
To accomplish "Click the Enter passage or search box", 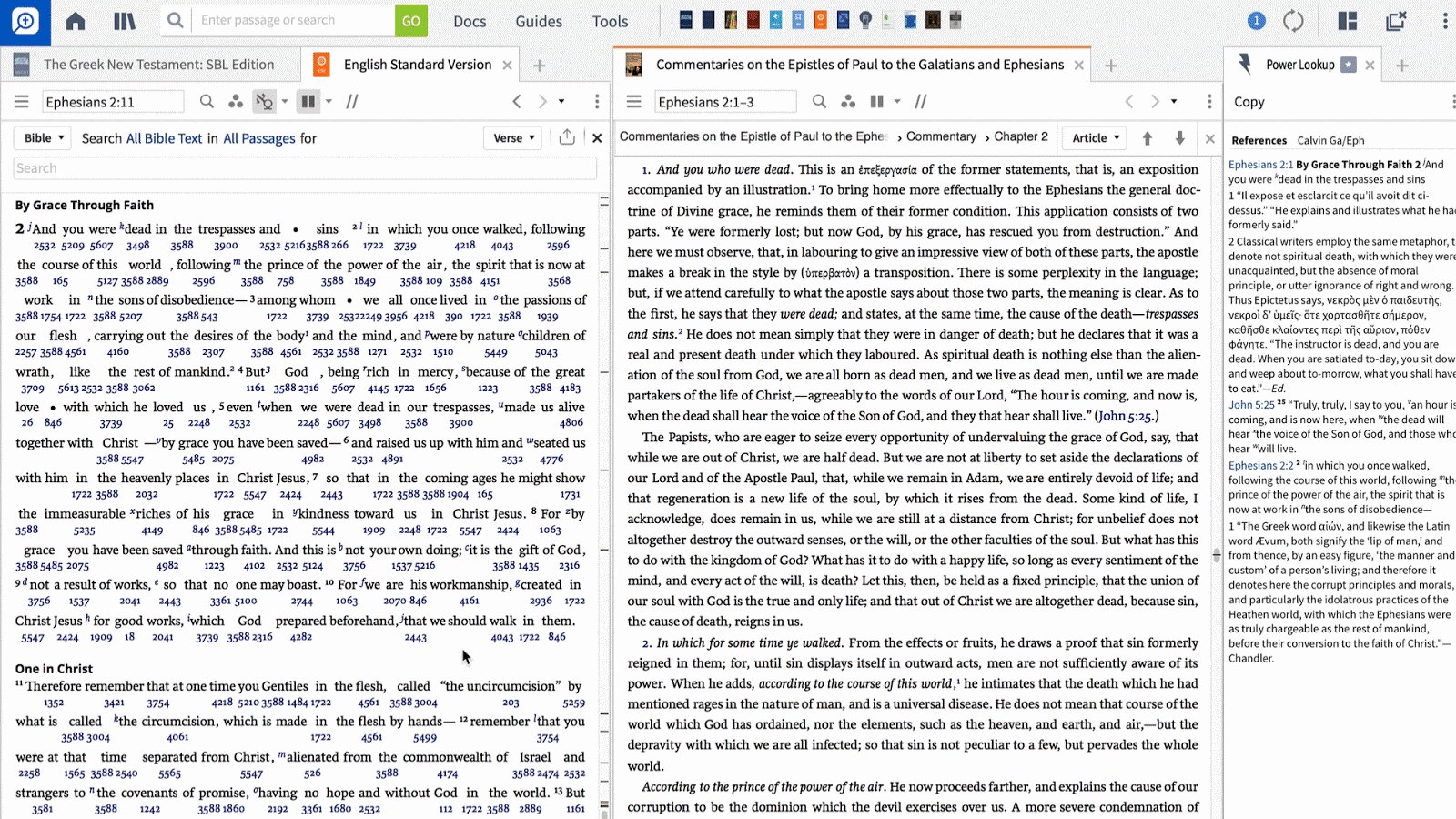I will [293, 20].
